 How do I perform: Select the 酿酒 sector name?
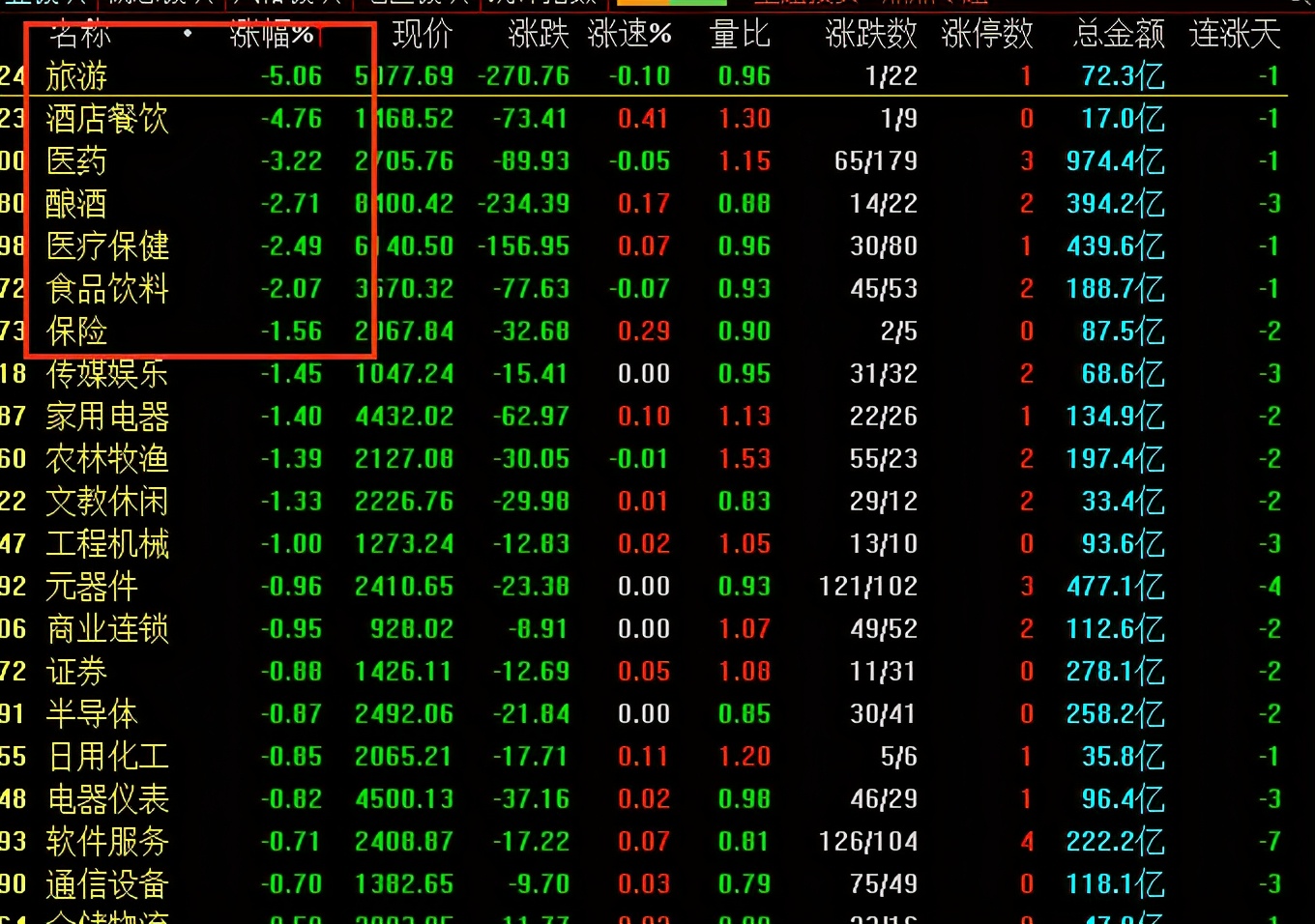tap(76, 203)
